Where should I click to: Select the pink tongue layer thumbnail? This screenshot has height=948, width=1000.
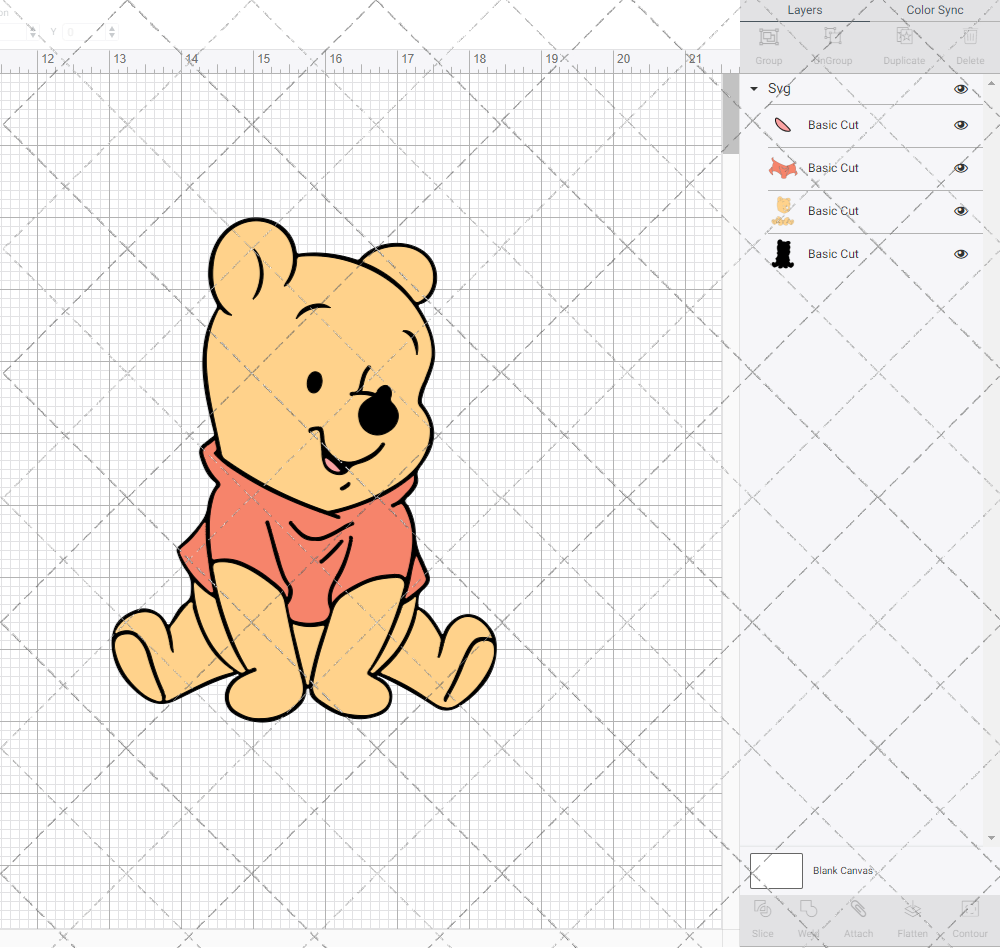coord(783,125)
